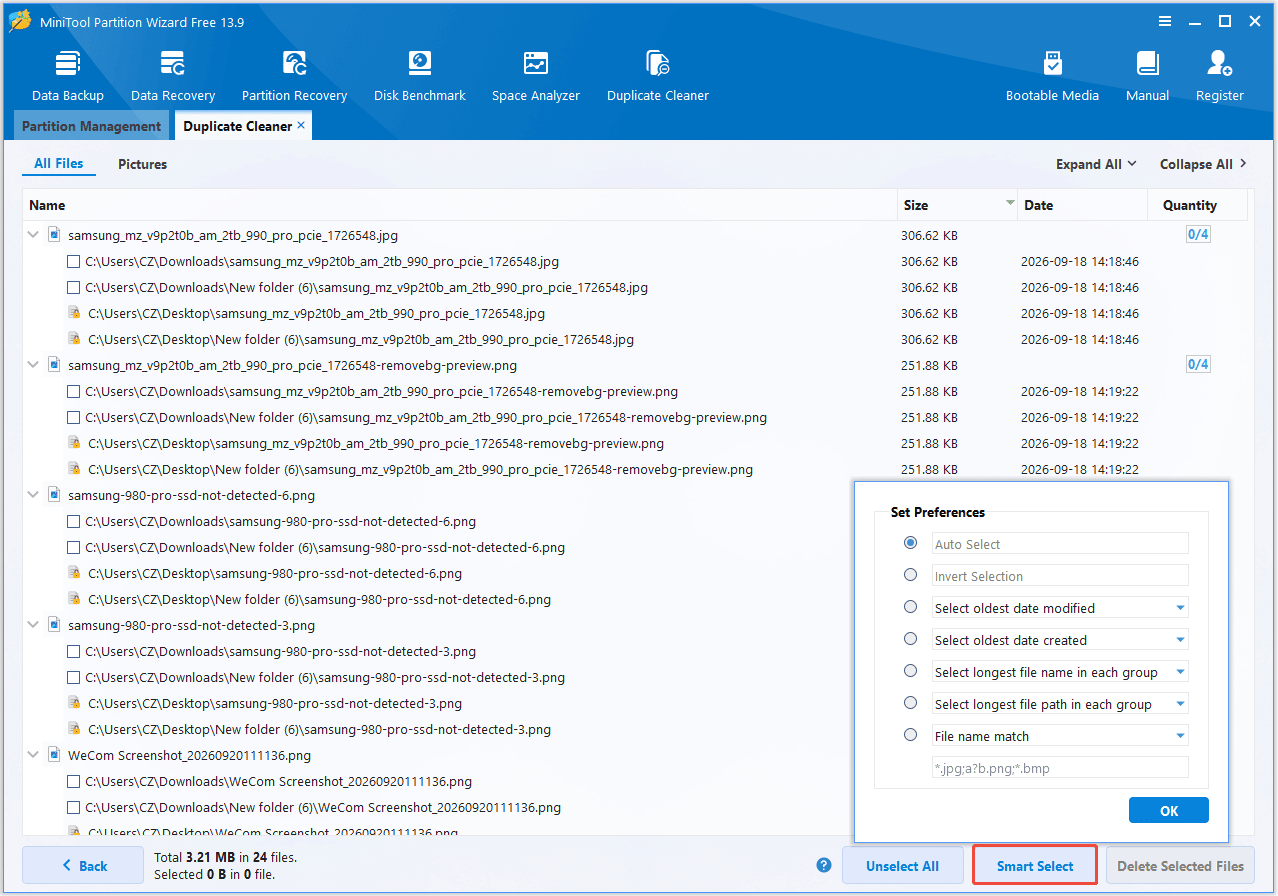Open Space Analyzer

click(x=536, y=76)
